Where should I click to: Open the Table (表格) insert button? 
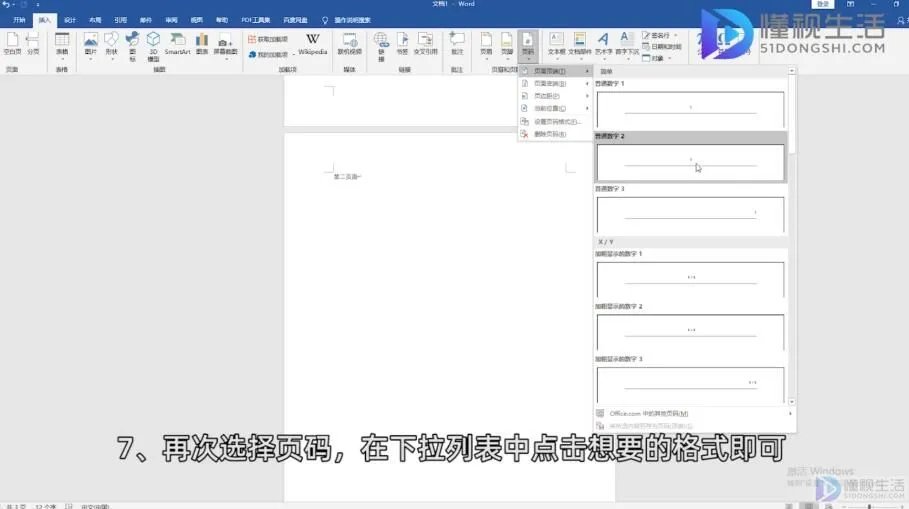point(61,46)
